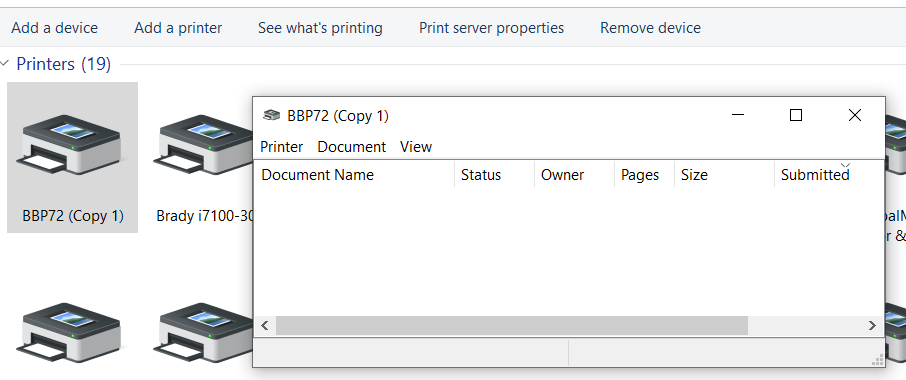Open Print server properties
This screenshot has height=380, width=906.
(491, 28)
